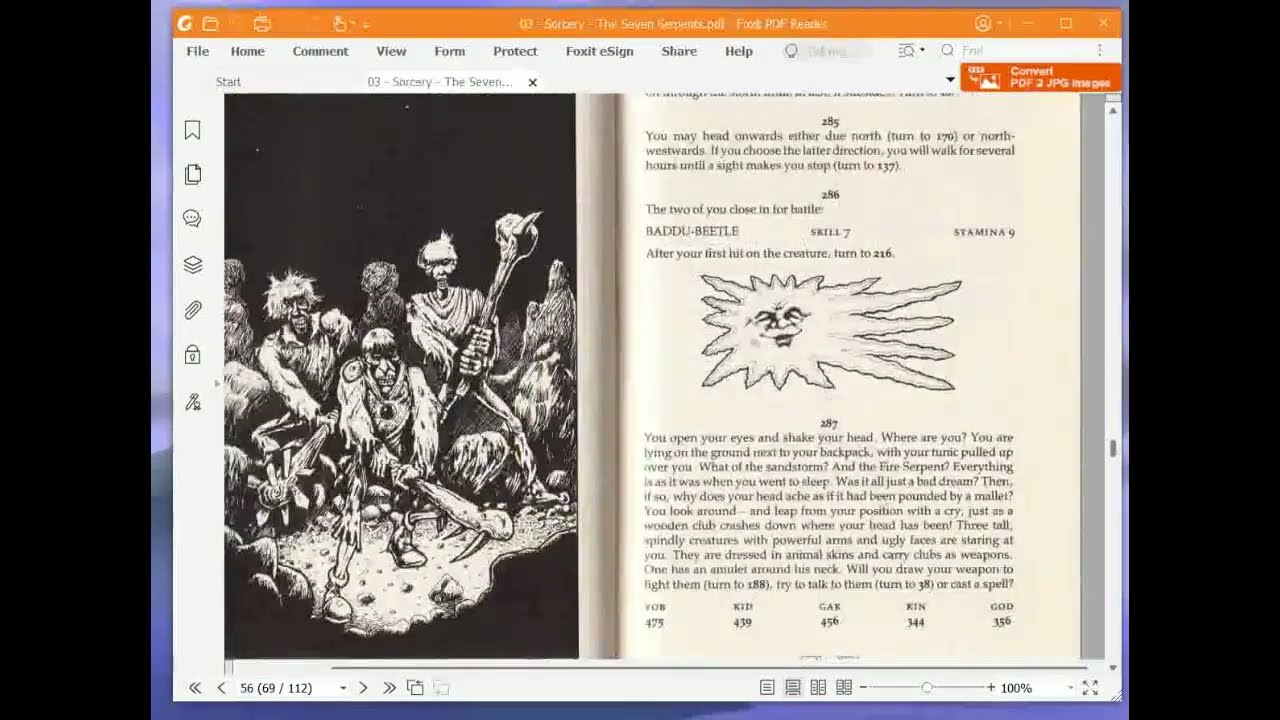This screenshot has width=1280, height=720.
Task: Open the 100% zoom level dropdown
Action: (1070, 688)
